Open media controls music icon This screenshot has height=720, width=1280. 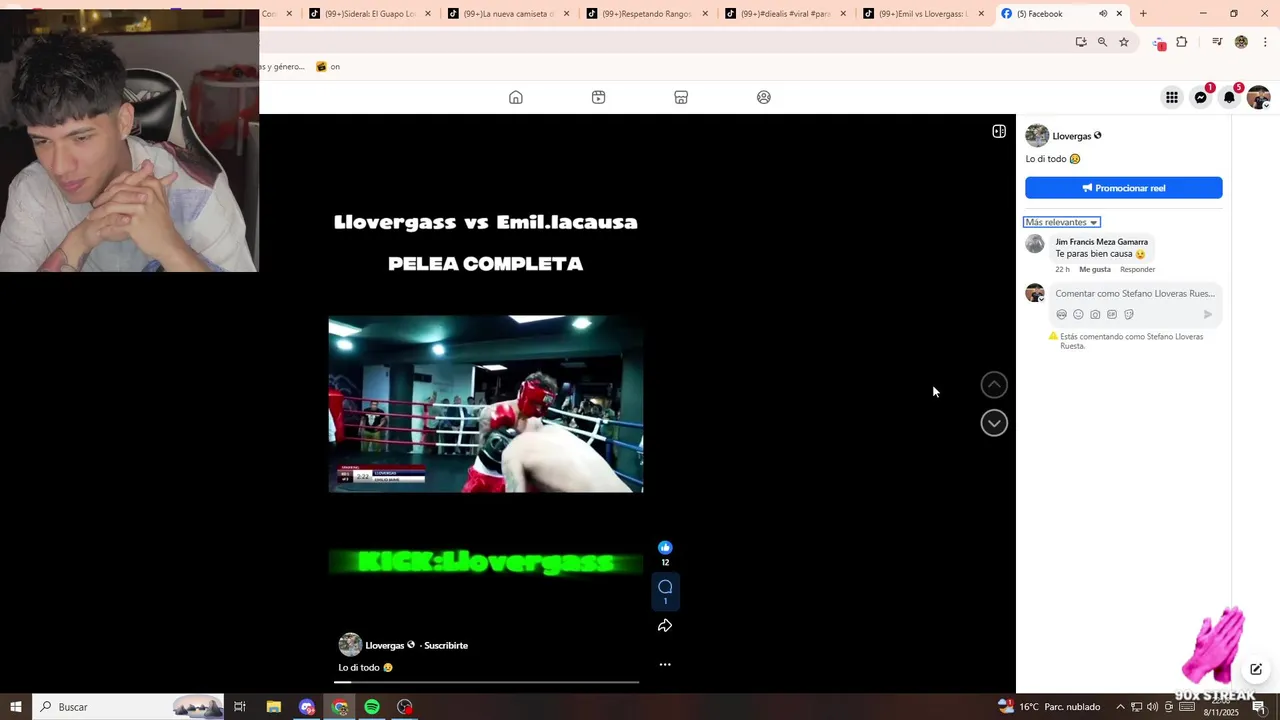click(x=1217, y=42)
